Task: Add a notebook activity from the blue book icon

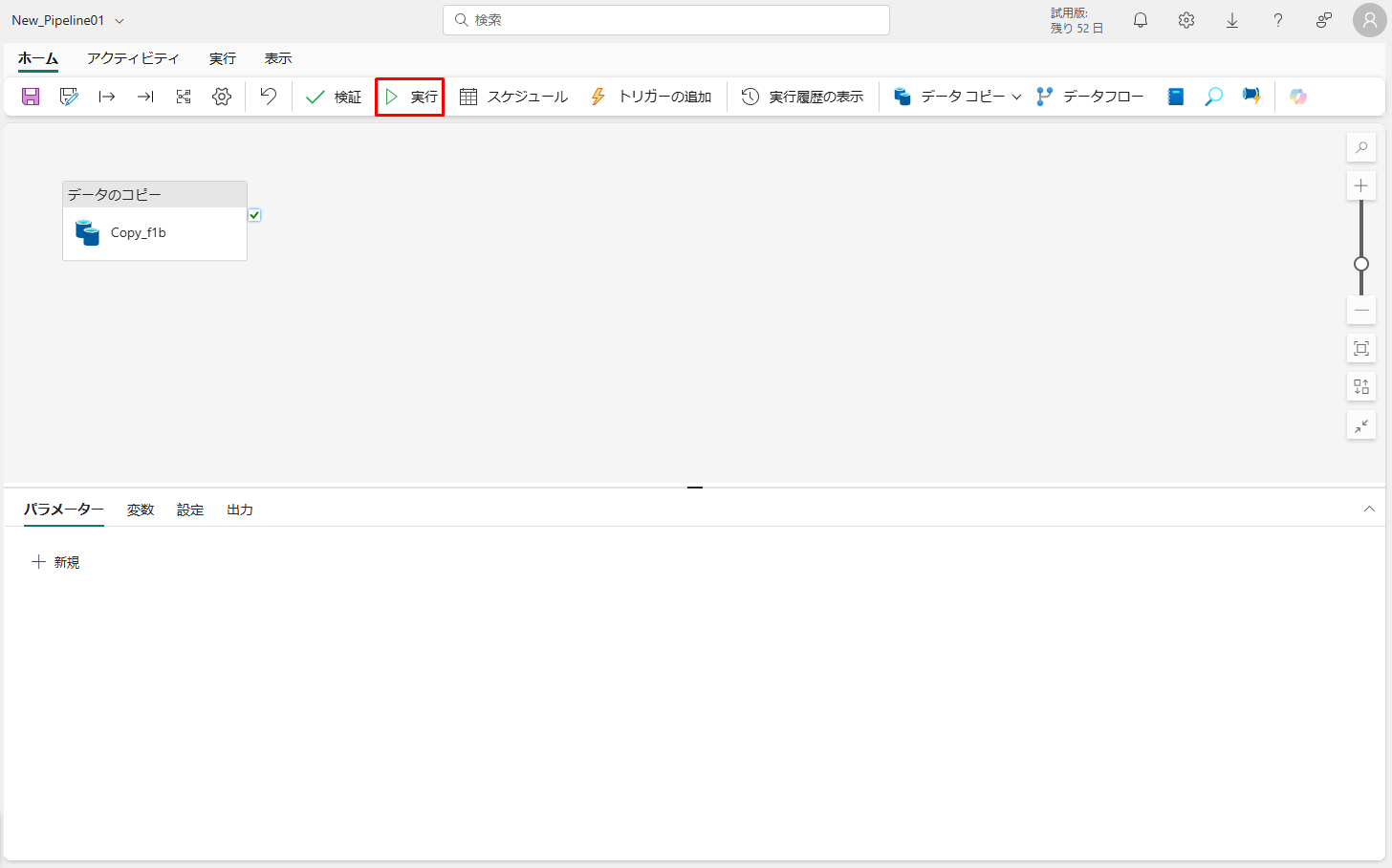Action: 1176,97
